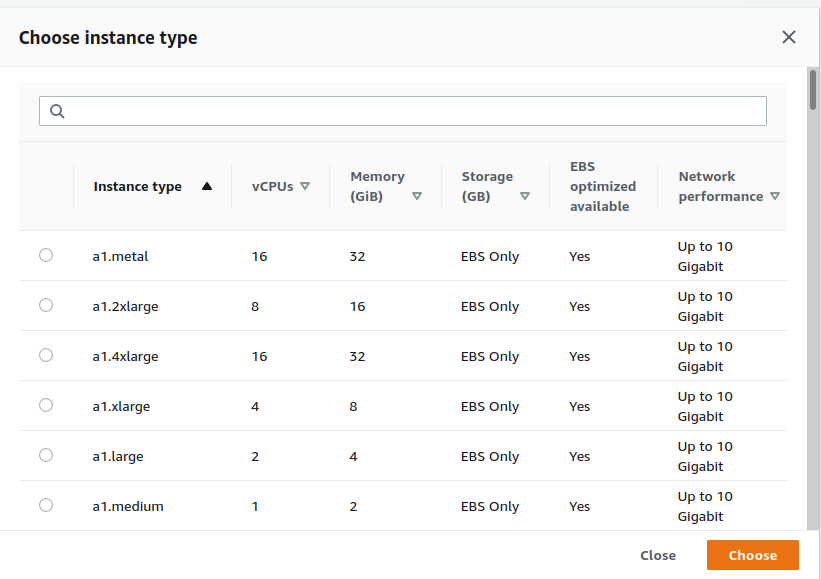Select the a1.metal radio button
This screenshot has width=821, height=579.
click(x=45, y=255)
